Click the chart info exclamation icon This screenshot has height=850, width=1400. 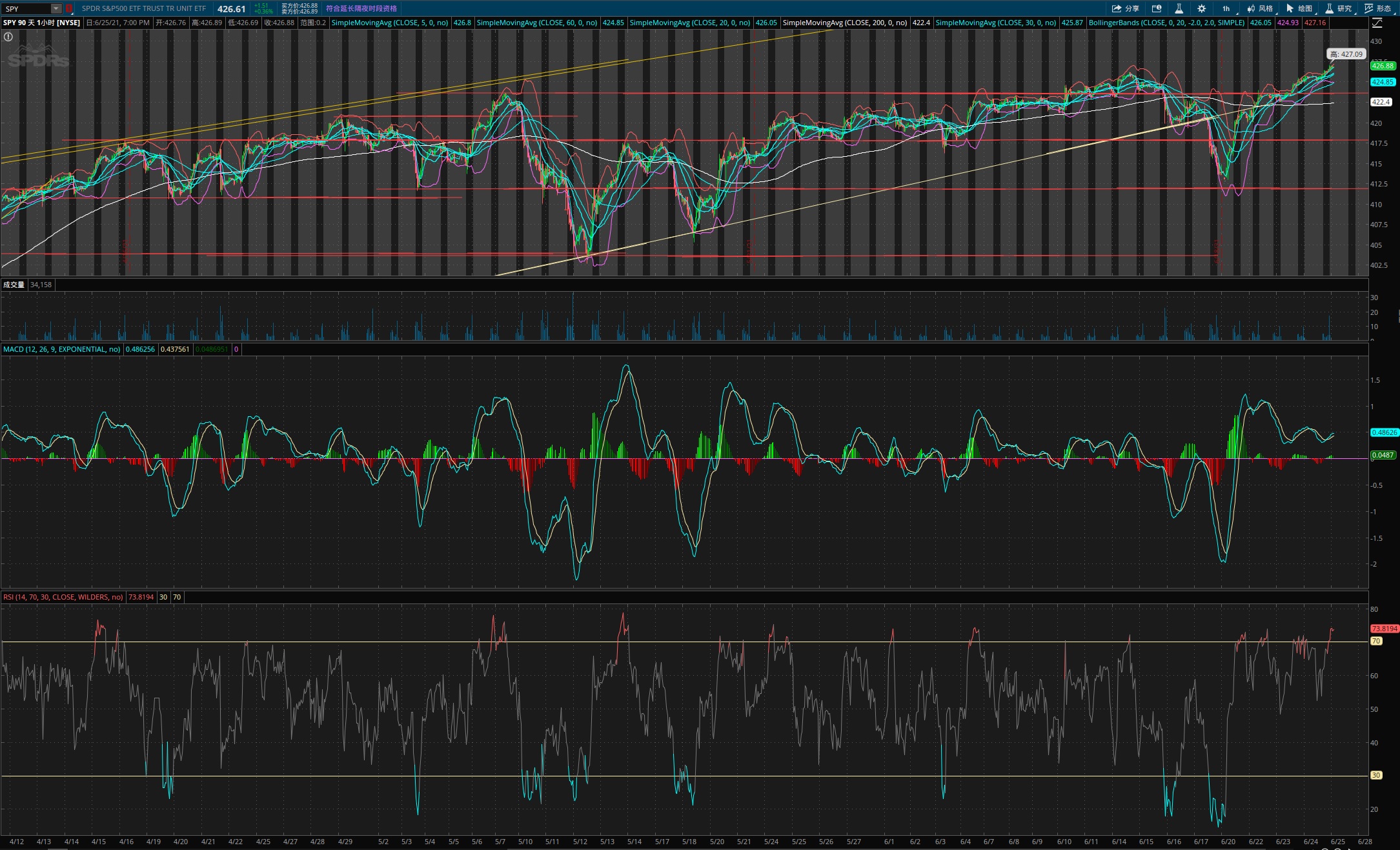[8, 37]
